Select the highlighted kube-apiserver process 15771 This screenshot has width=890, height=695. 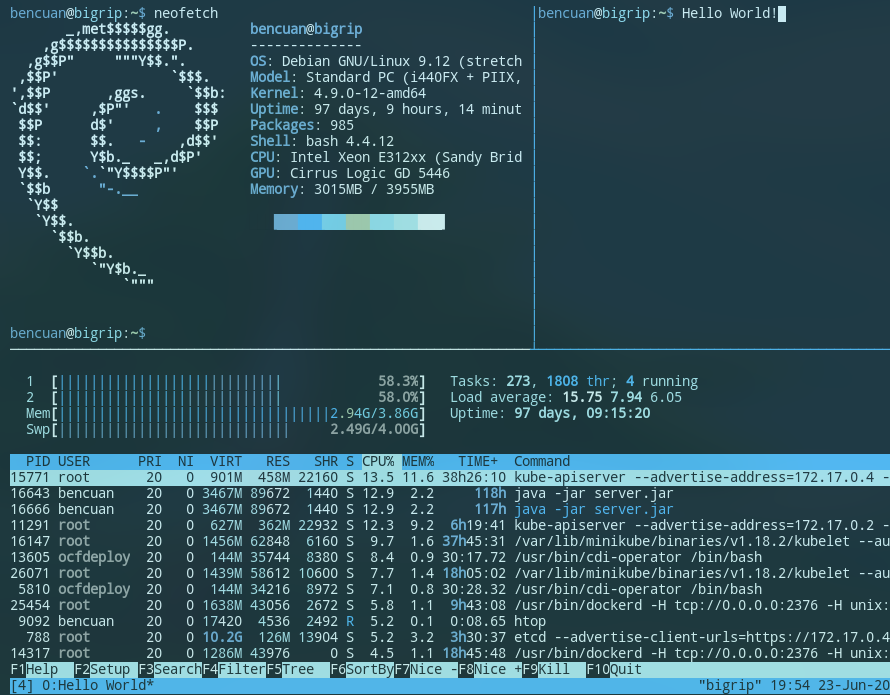pyautogui.click(x=450, y=477)
